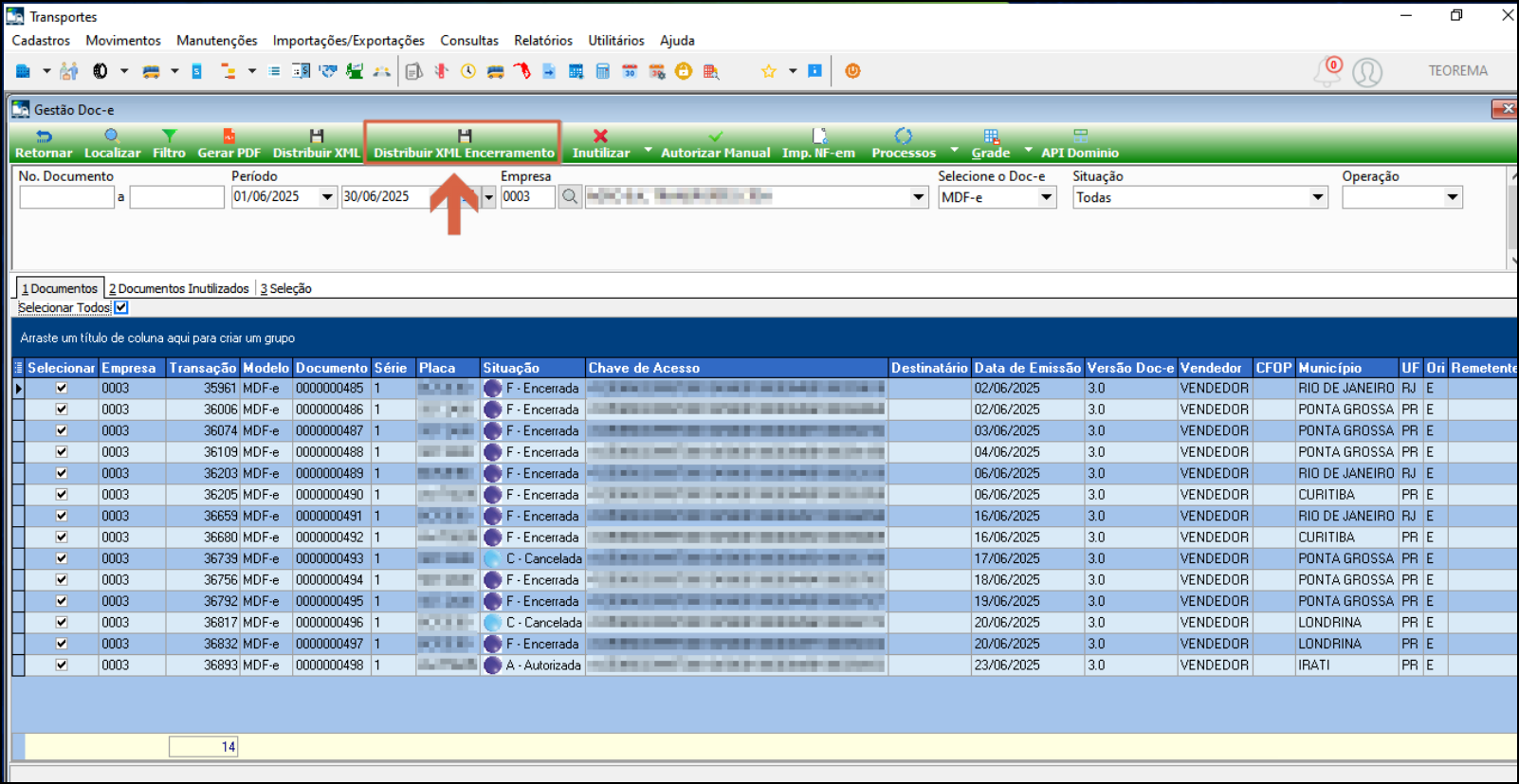Viewport: 1519px width, 784px height.
Task: Click Autorizar Manual check button
Action: (x=715, y=144)
